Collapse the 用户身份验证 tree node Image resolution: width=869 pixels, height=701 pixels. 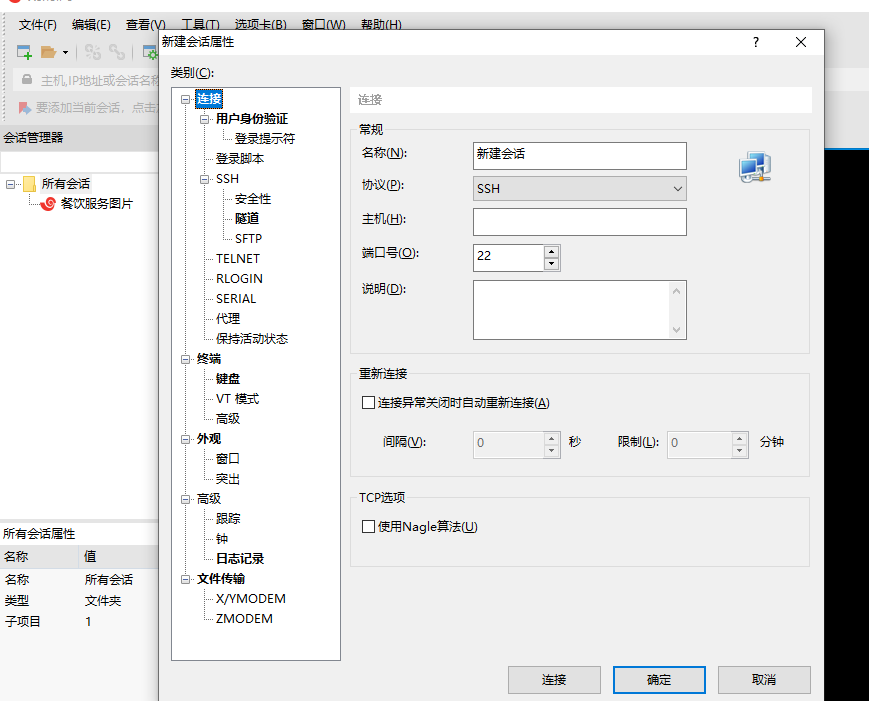click(x=205, y=119)
